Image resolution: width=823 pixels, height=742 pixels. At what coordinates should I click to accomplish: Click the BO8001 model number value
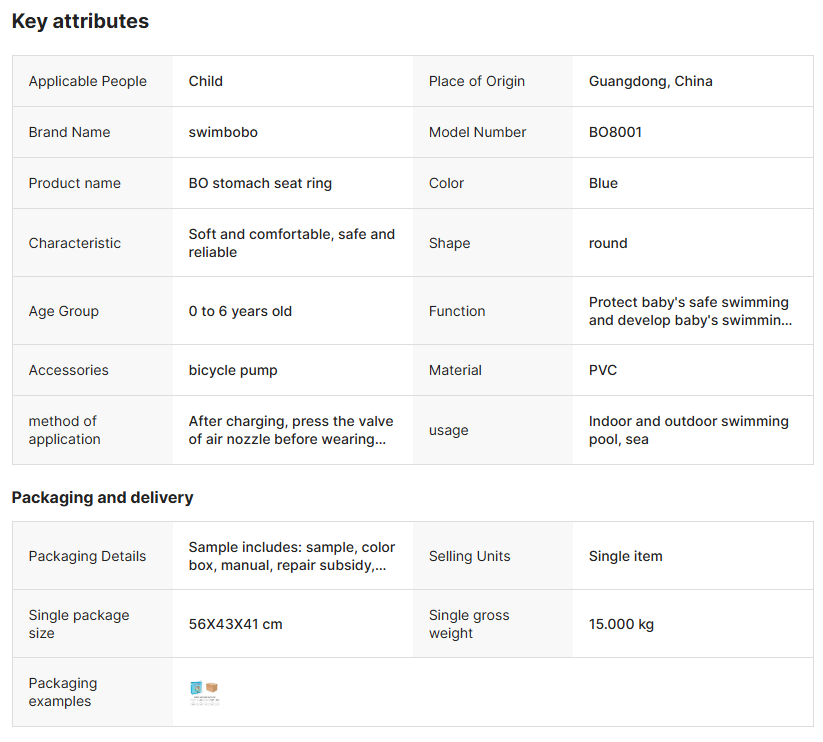point(615,132)
